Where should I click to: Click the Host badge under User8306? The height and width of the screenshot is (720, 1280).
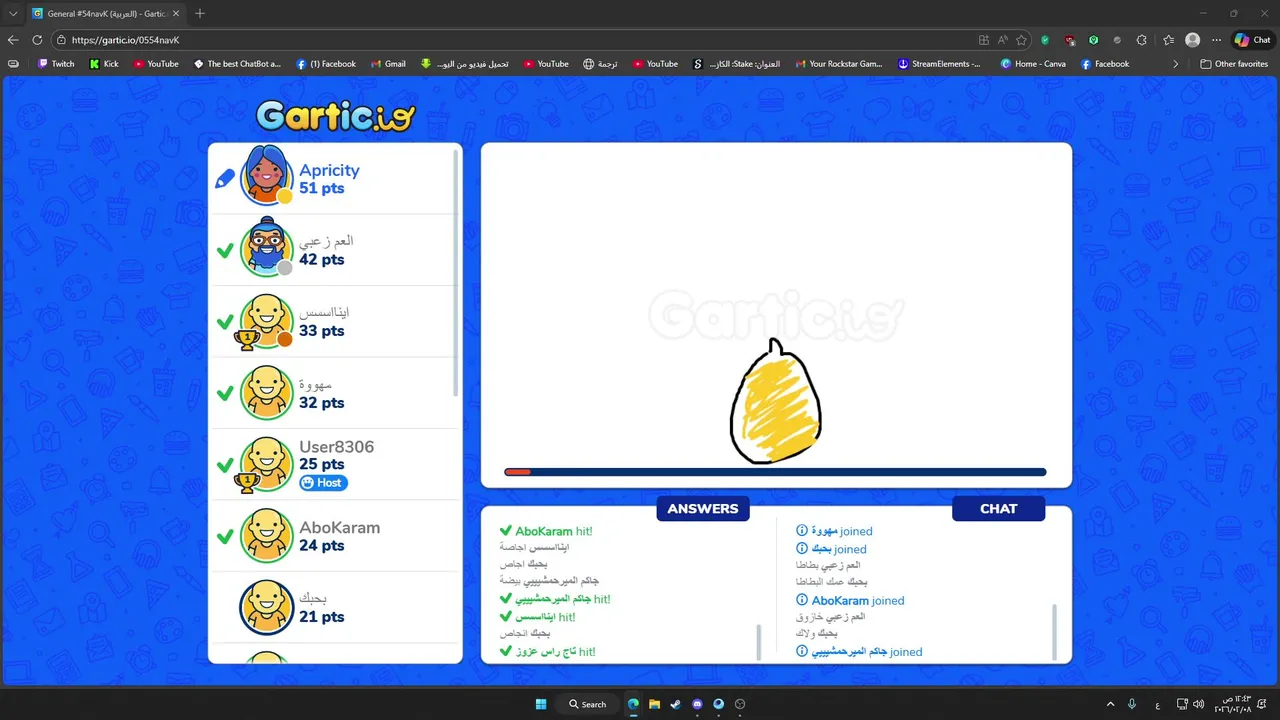(x=323, y=483)
